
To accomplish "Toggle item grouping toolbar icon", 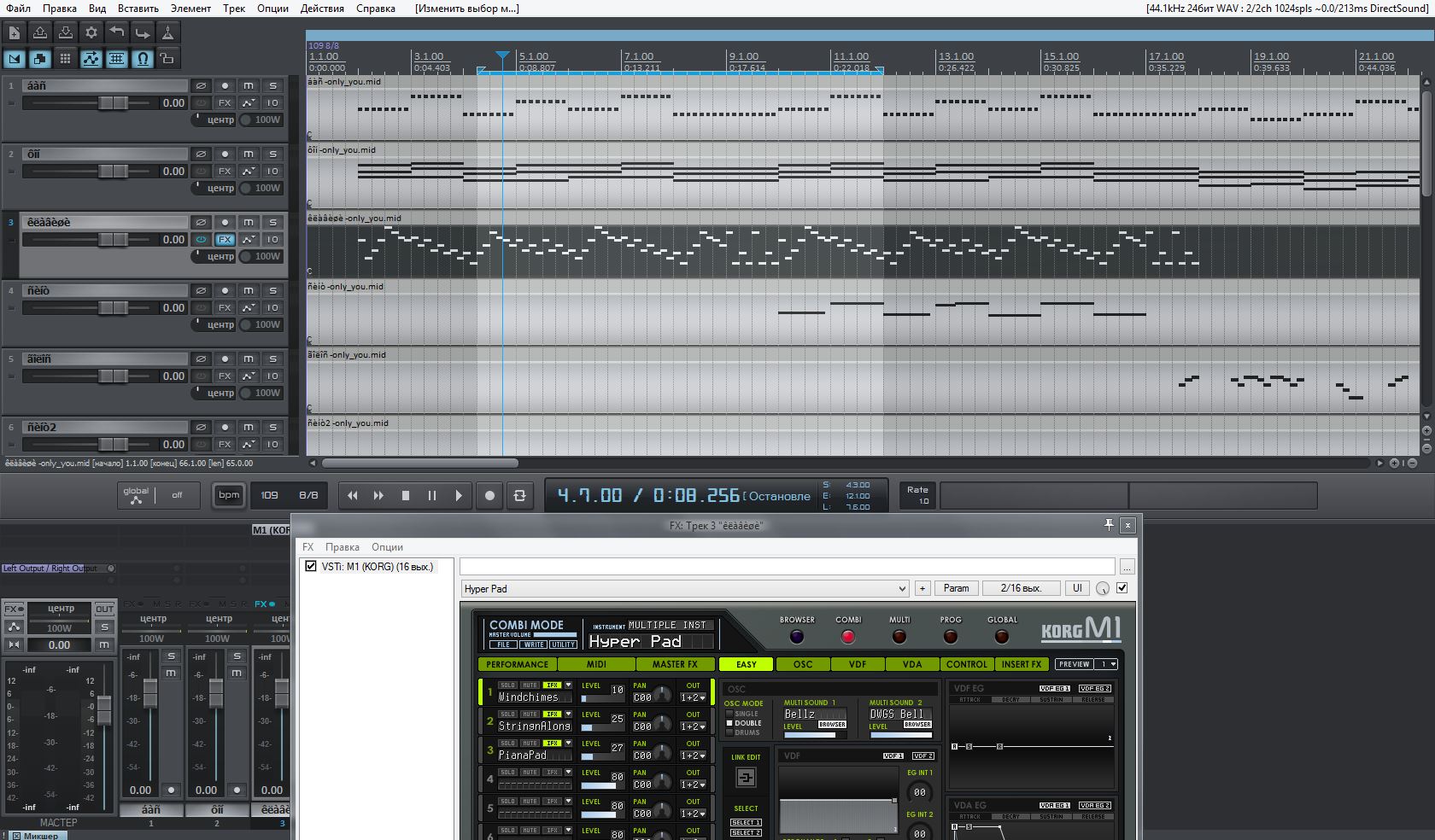I will (x=40, y=59).
